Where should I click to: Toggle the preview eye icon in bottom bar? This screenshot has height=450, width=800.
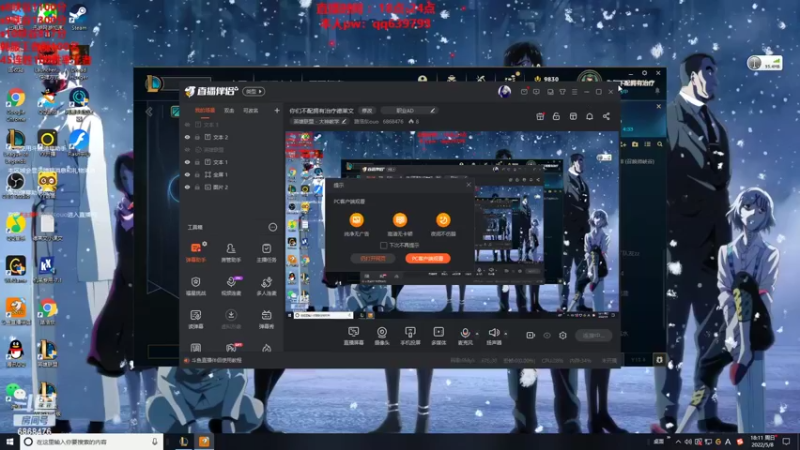[547, 335]
